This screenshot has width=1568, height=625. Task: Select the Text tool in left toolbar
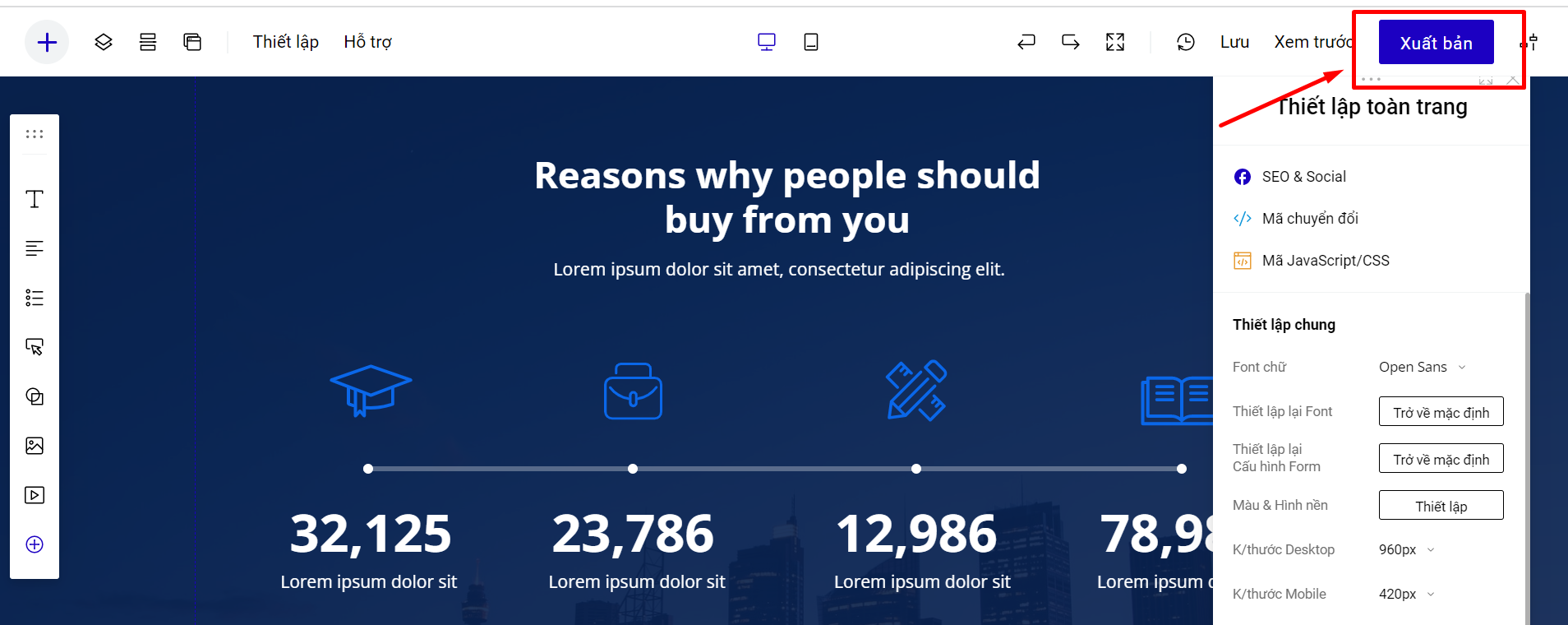[35, 199]
